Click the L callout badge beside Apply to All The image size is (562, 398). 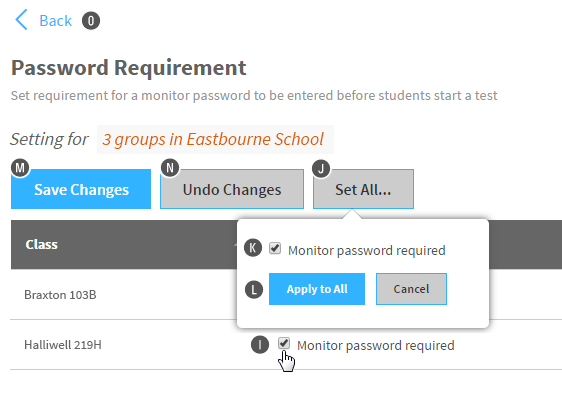(254, 290)
